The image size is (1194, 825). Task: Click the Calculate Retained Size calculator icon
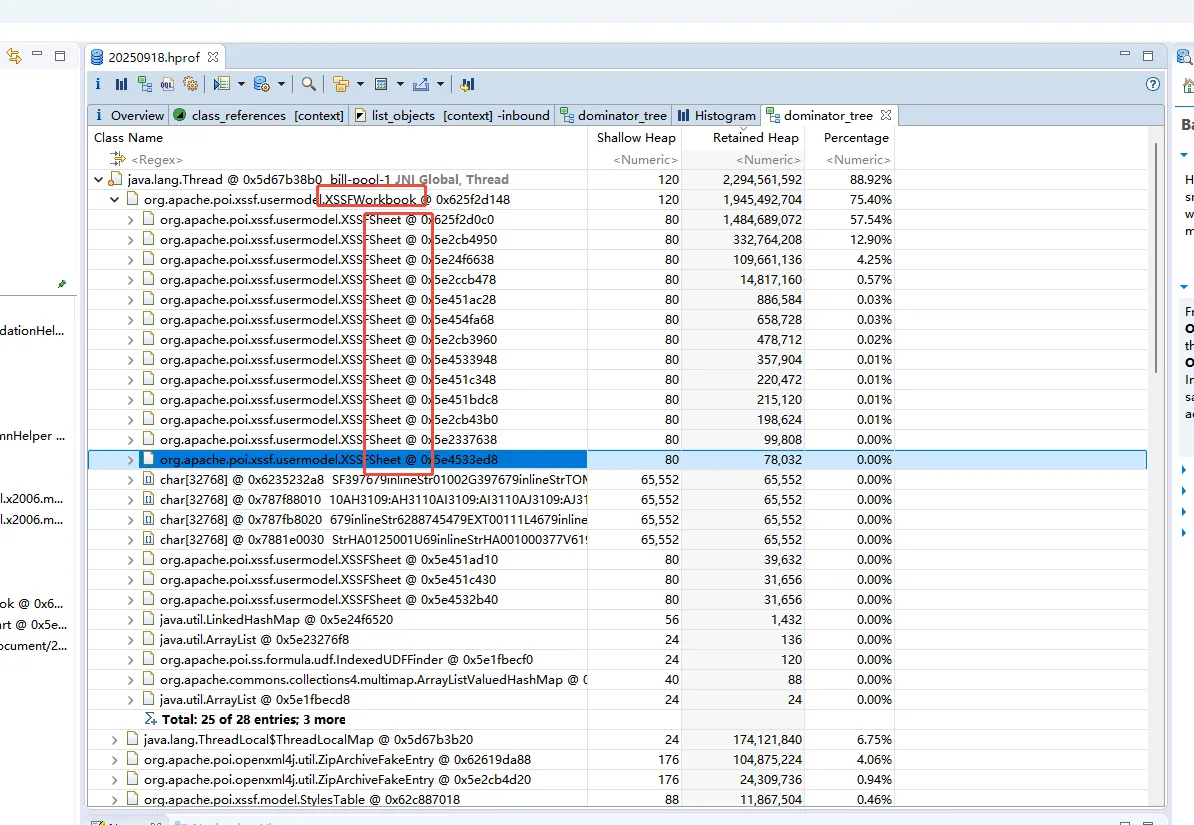(382, 84)
